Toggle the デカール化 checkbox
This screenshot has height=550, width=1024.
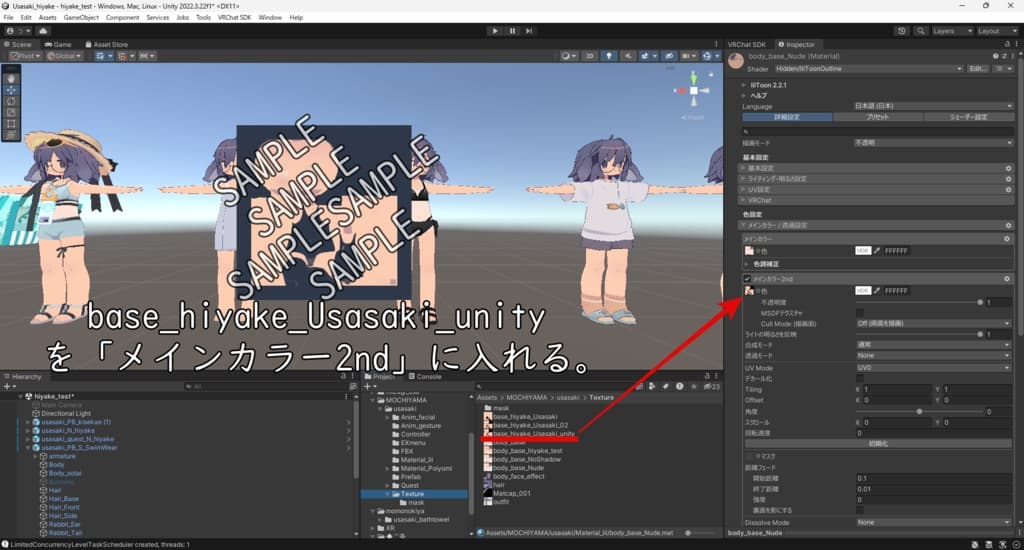pos(859,378)
